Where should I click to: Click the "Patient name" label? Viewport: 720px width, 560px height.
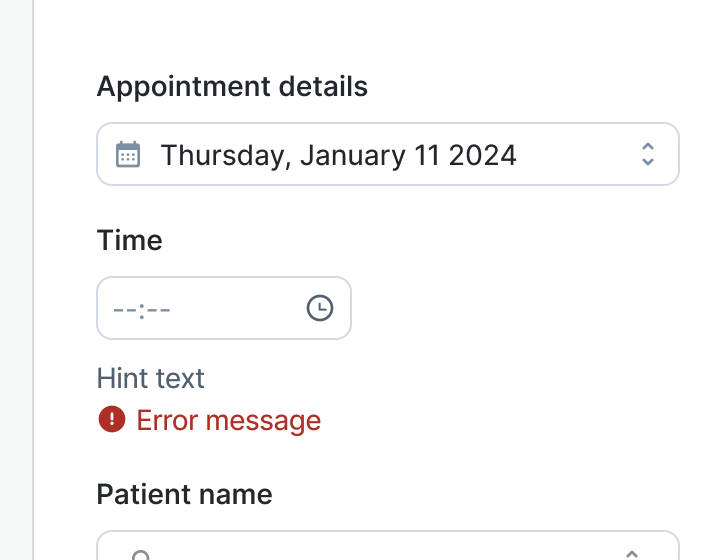(184, 494)
